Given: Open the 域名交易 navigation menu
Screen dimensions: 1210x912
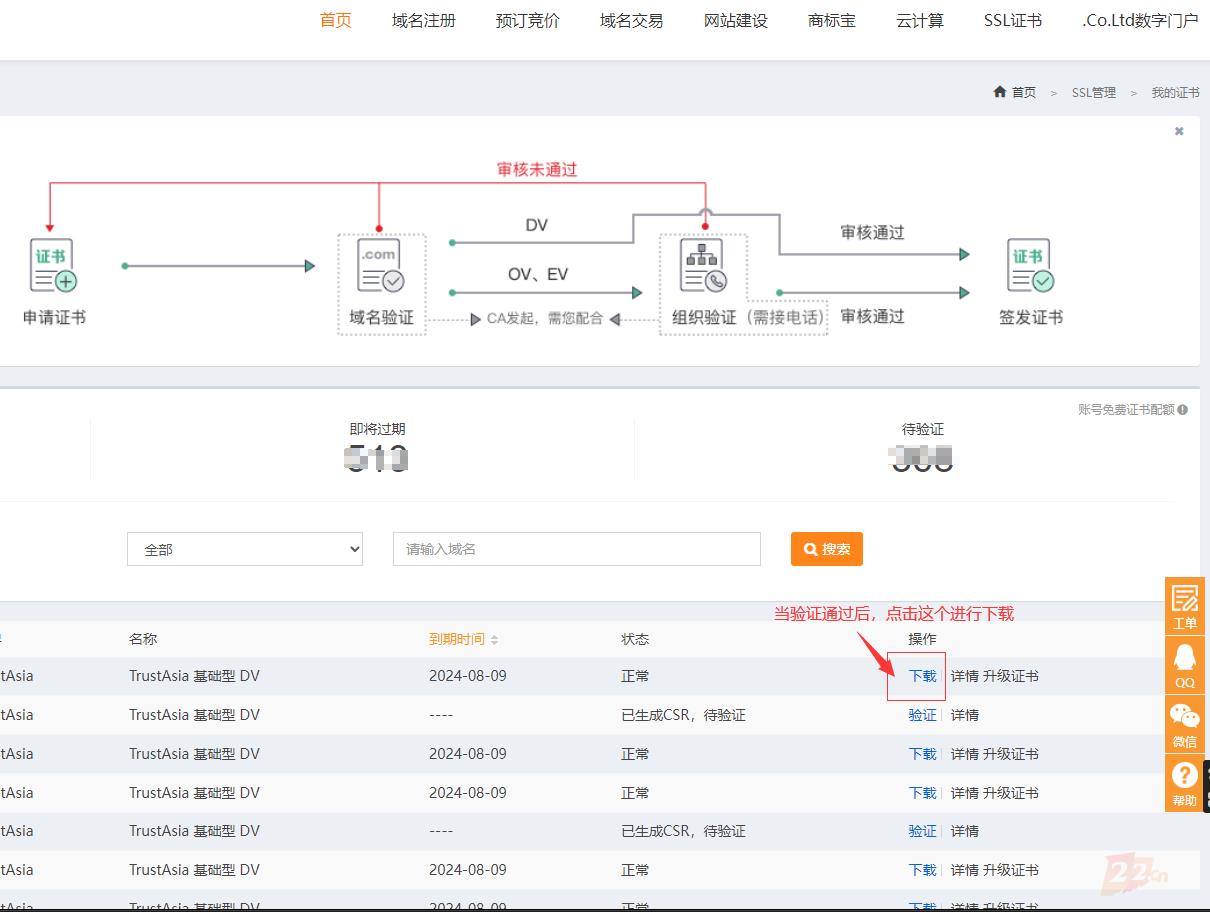Looking at the screenshot, I should (631, 20).
